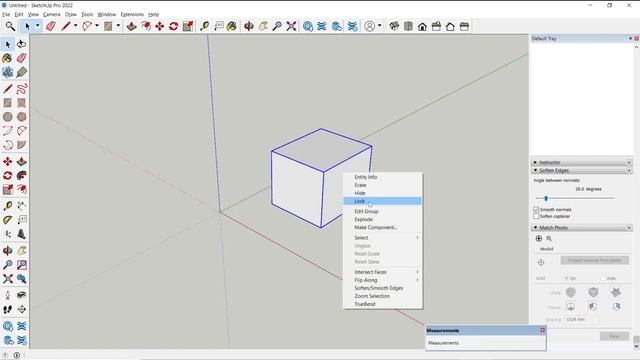
Task: Select the Freehand tool in left toolbar
Action: [22, 89]
